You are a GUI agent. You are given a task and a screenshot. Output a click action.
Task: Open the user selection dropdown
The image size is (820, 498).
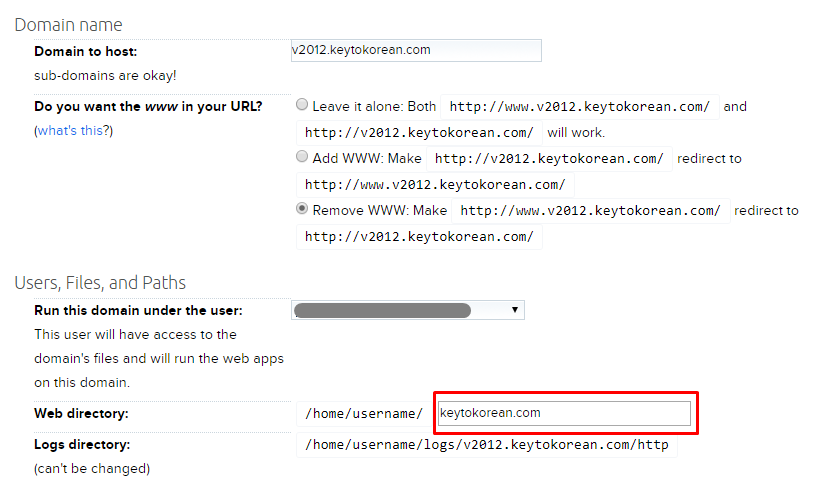click(x=408, y=310)
